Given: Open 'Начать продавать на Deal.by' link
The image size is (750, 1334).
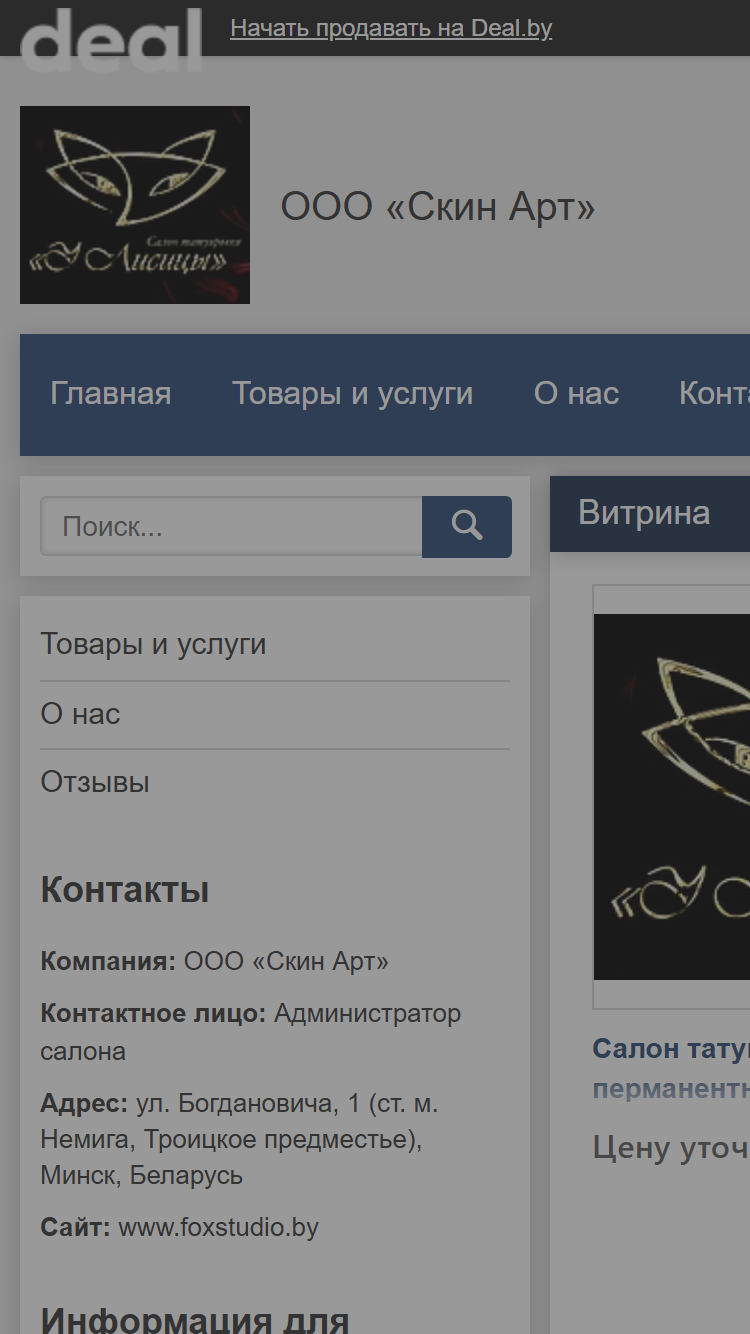Looking at the screenshot, I should [x=391, y=28].
